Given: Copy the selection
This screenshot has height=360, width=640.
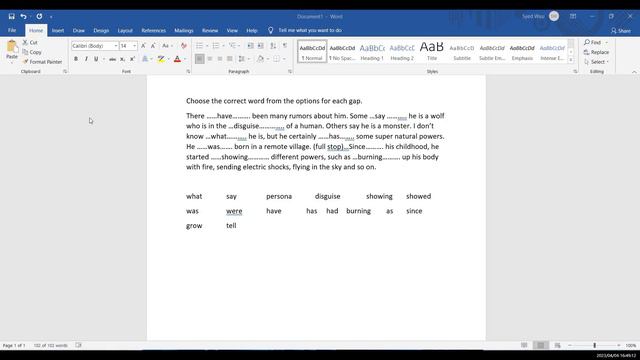Looking at the screenshot, I should (x=32, y=52).
